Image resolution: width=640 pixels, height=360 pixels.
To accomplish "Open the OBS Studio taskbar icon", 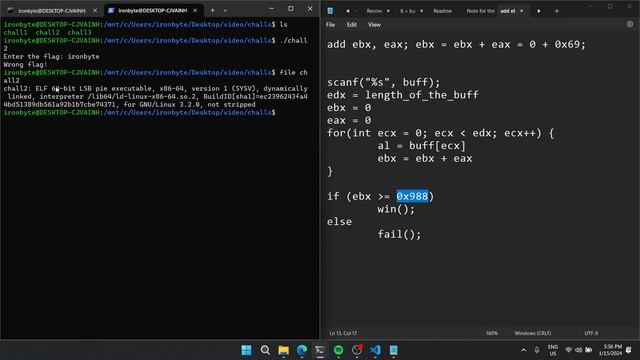I will (357, 350).
